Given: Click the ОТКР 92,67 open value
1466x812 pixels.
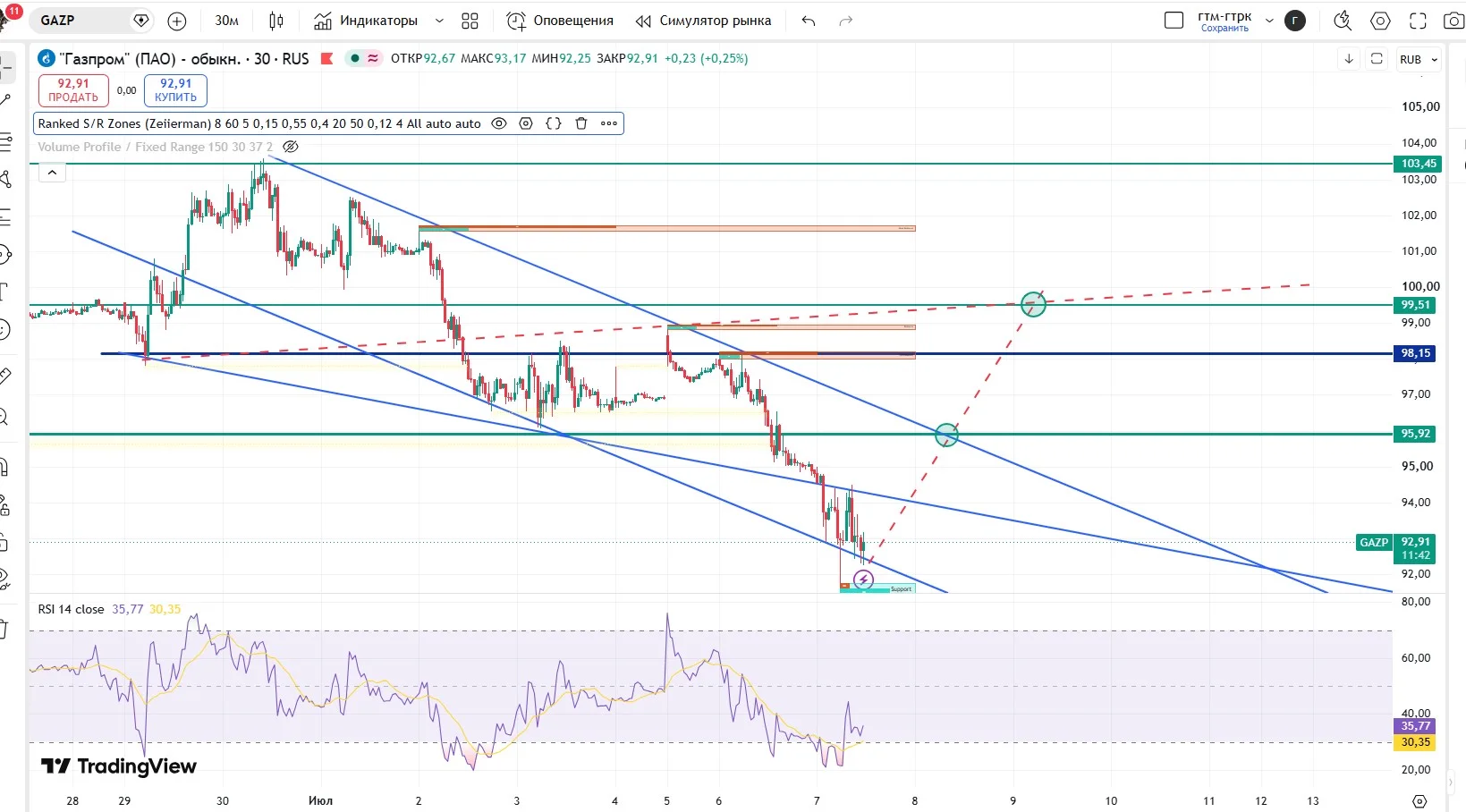Looking at the screenshot, I should (x=423, y=58).
